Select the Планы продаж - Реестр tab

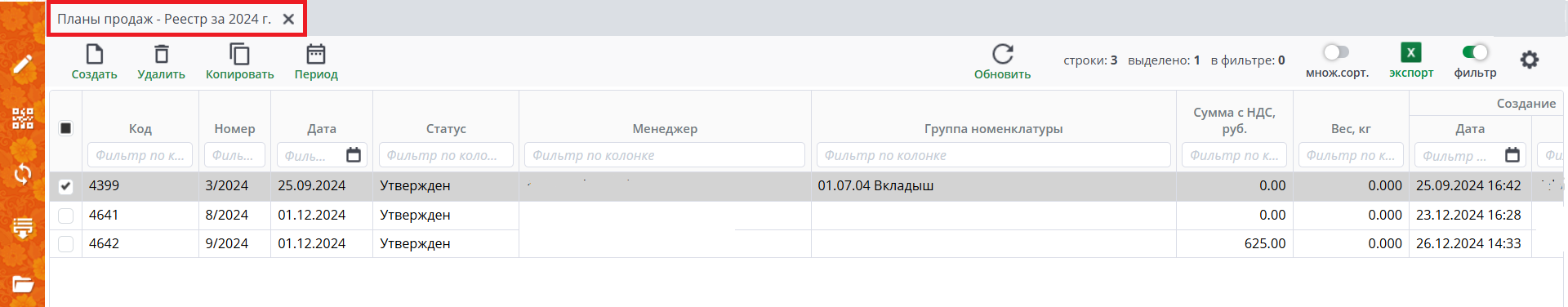pyautogui.click(x=164, y=19)
